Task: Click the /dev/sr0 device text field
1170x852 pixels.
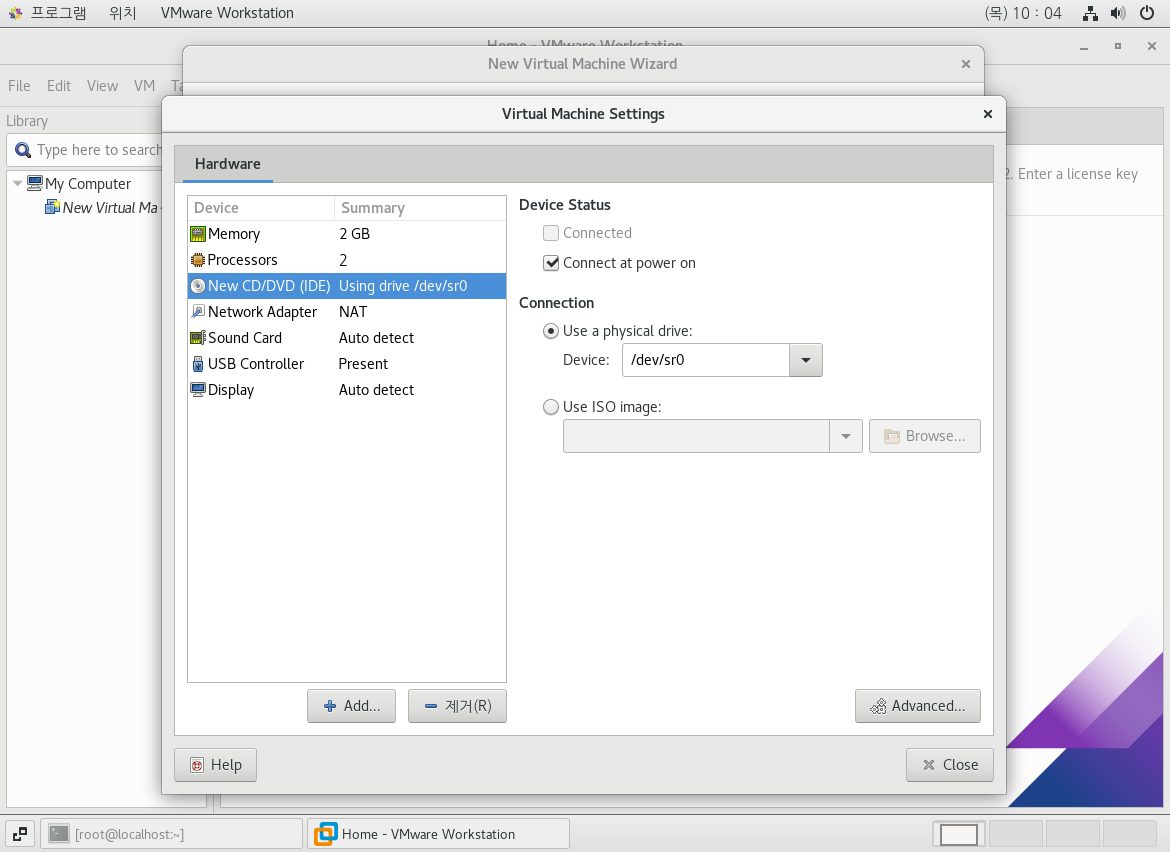Action: pos(706,360)
